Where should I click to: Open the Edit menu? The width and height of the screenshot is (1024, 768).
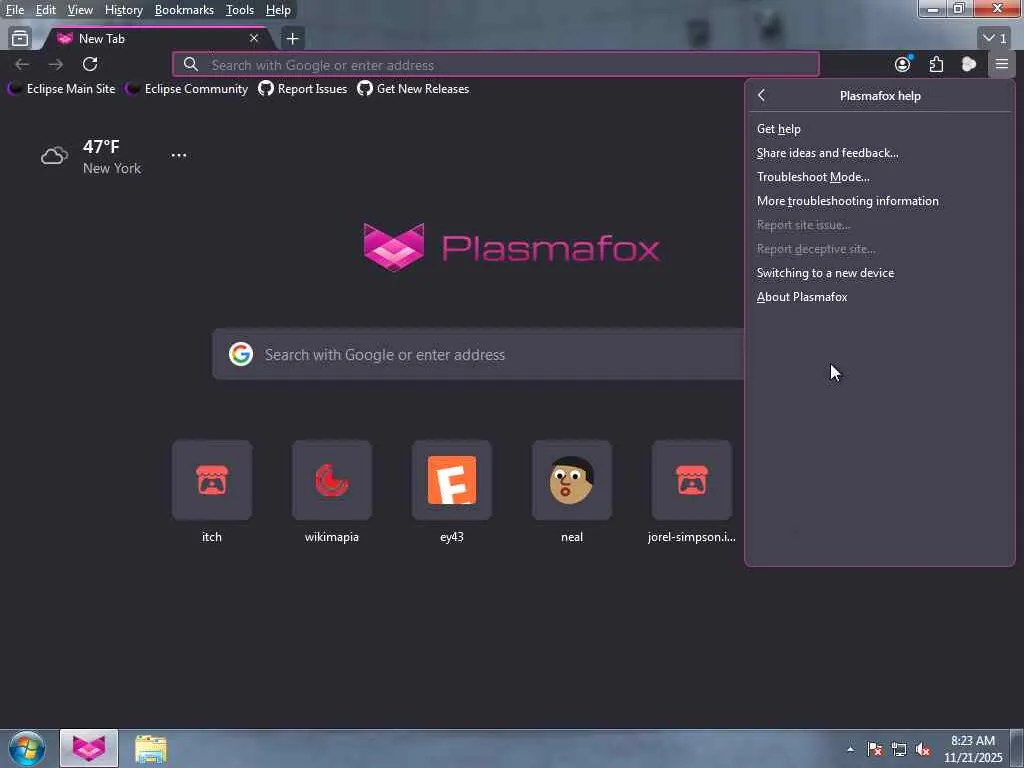tap(45, 10)
